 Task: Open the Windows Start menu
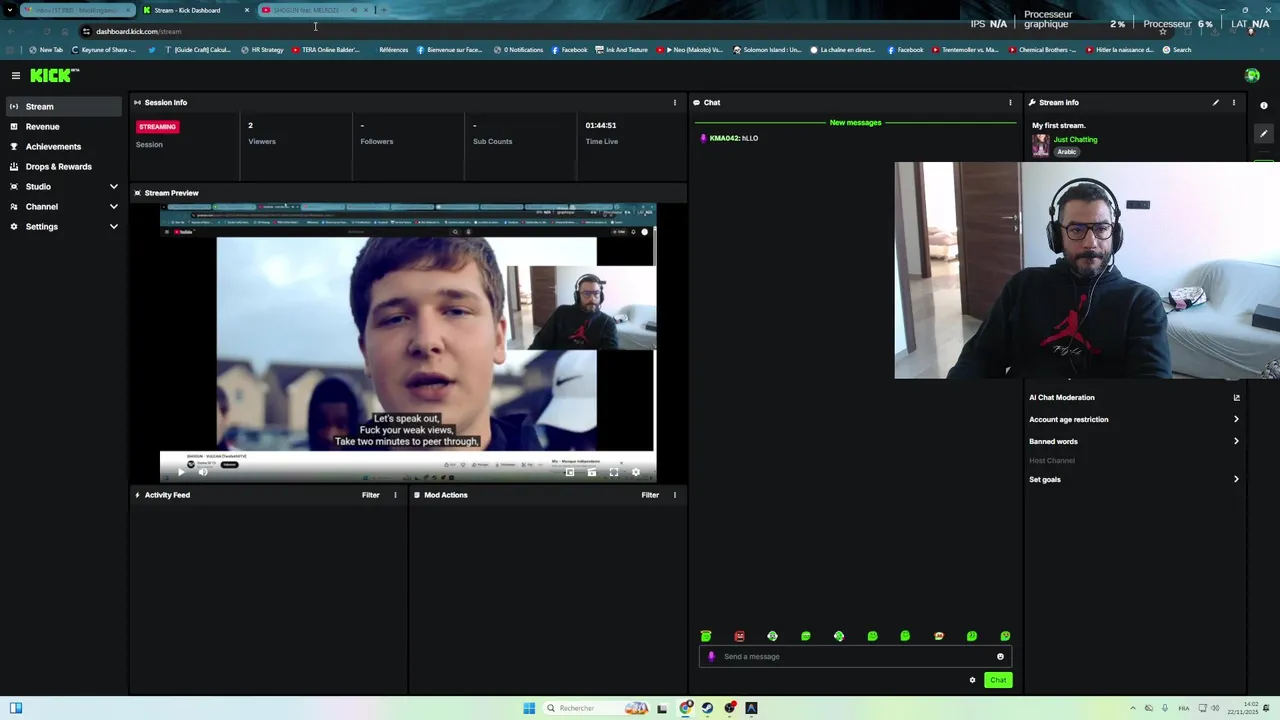[x=529, y=708]
